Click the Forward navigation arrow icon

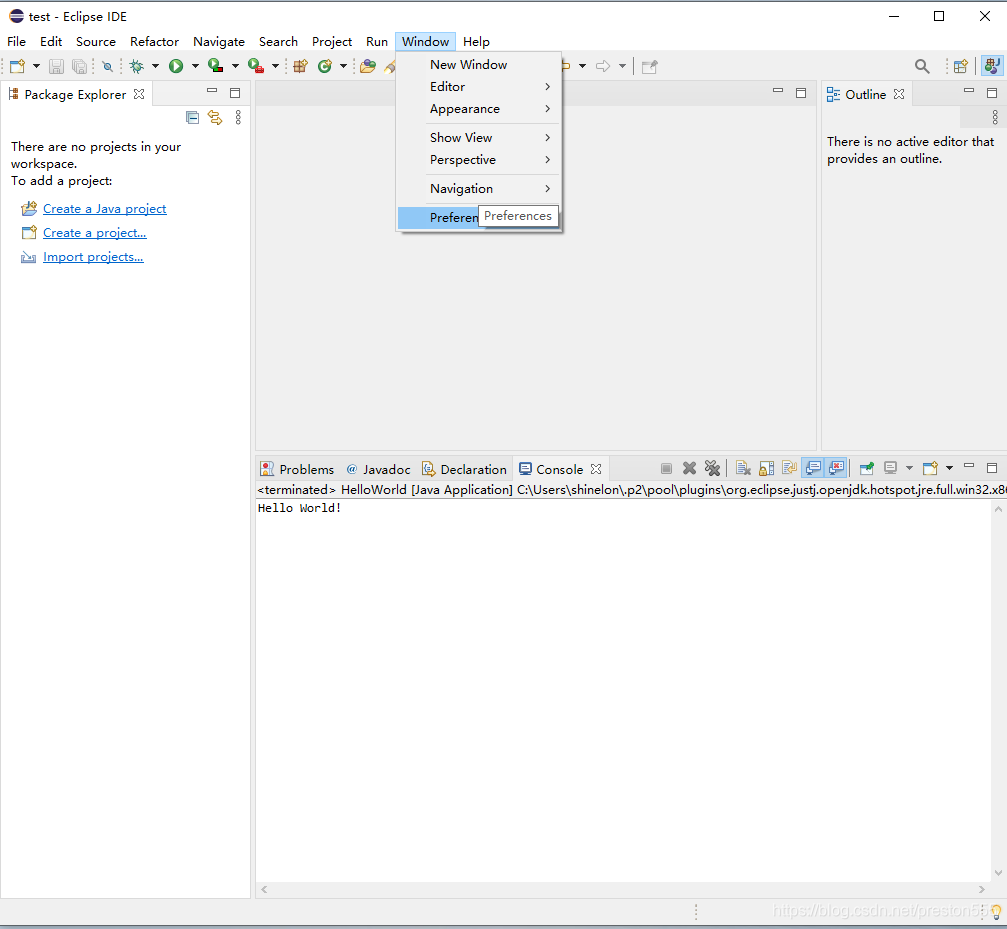pyautogui.click(x=602, y=66)
